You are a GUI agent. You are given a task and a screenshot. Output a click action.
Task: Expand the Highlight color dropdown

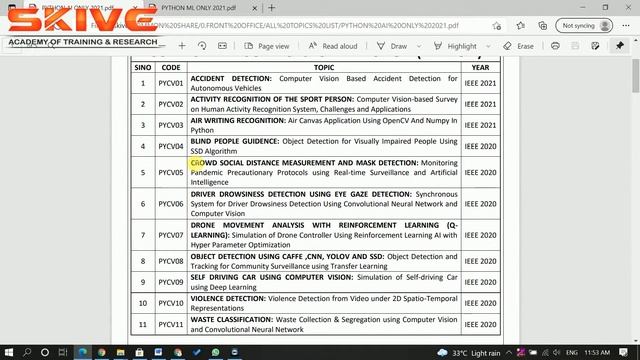point(488,46)
